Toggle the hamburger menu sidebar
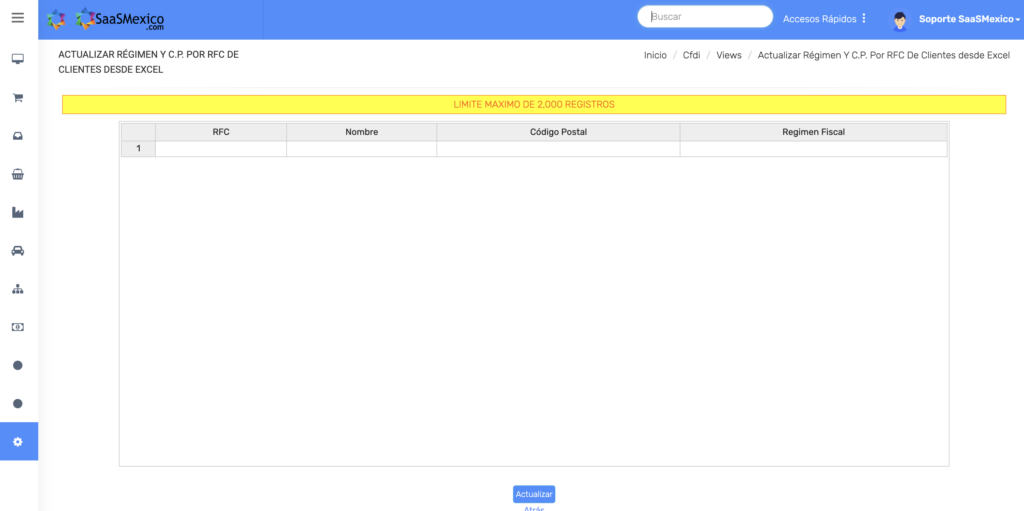 pyautogui.click(x=18, y=18)
